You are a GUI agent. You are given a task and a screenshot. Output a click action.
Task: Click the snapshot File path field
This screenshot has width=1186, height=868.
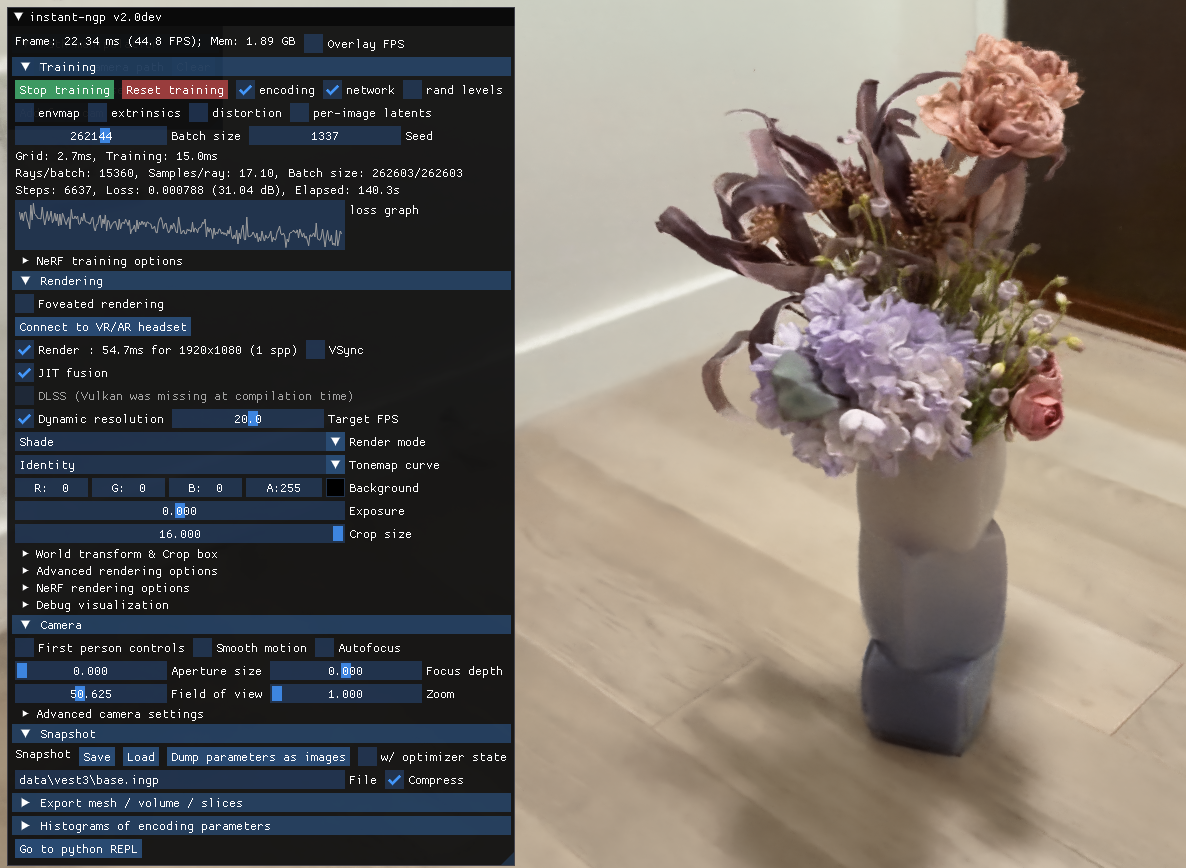click(x=180, y=780)
